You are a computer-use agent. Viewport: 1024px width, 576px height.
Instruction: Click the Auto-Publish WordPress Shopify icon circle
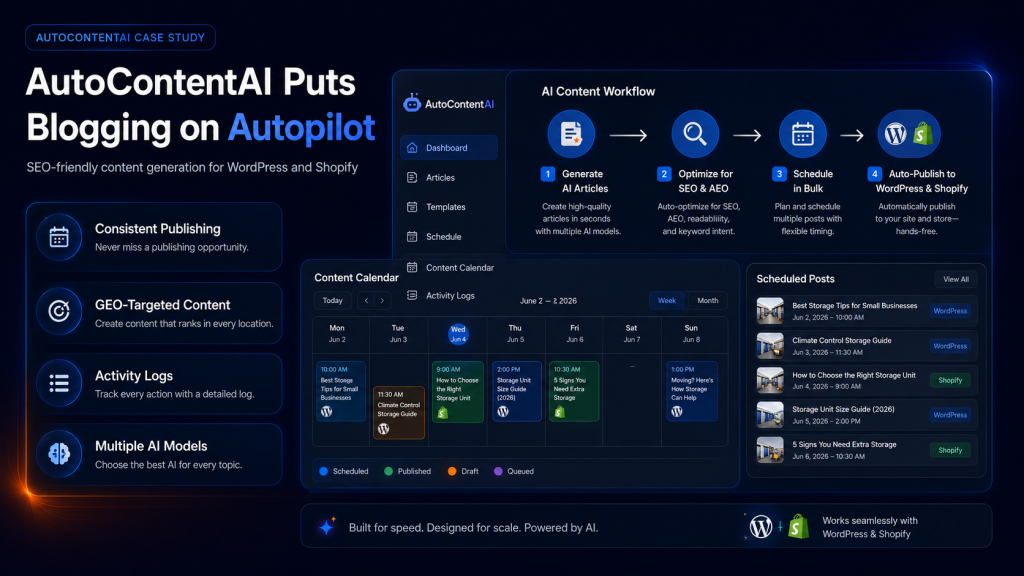(x=908, y=134)
